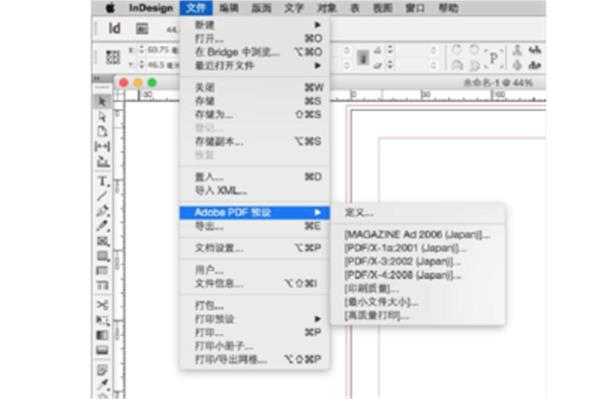Choose [PDF/X-4:2008 (Japan)] preset
This screenshot has width=600, height=400.
417,275
